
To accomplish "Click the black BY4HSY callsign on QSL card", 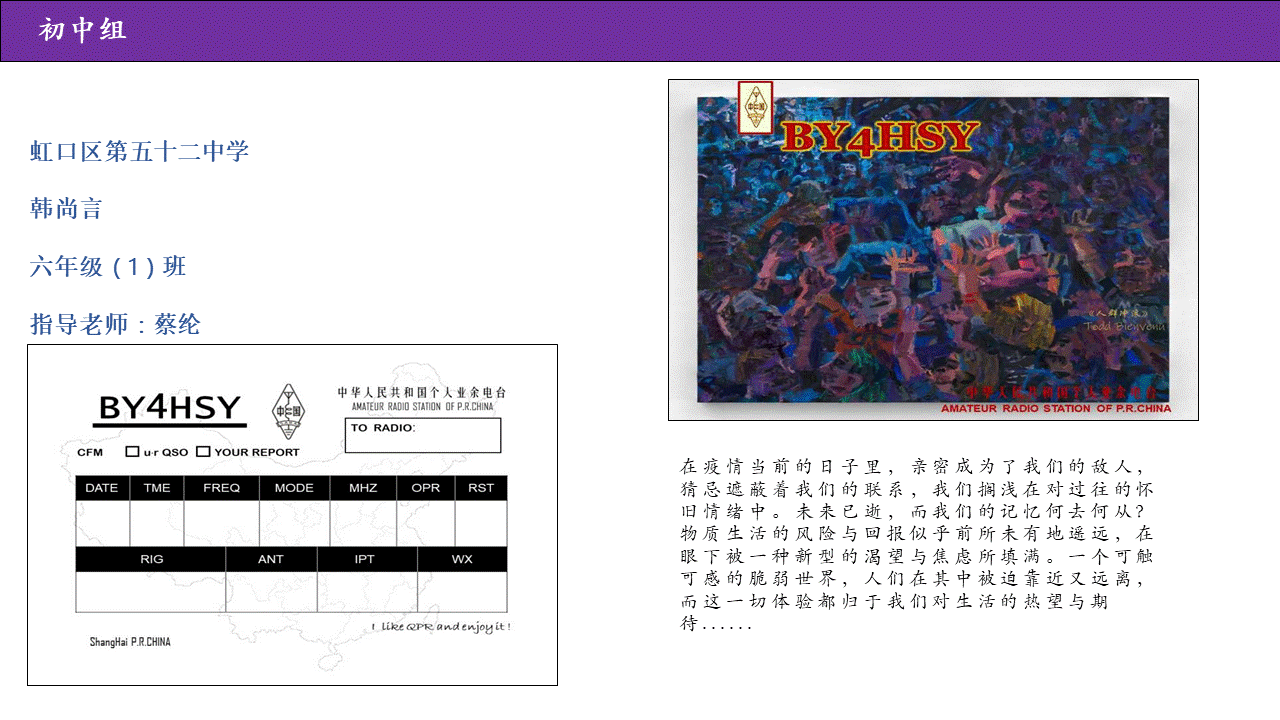I will tap(171, 408).
